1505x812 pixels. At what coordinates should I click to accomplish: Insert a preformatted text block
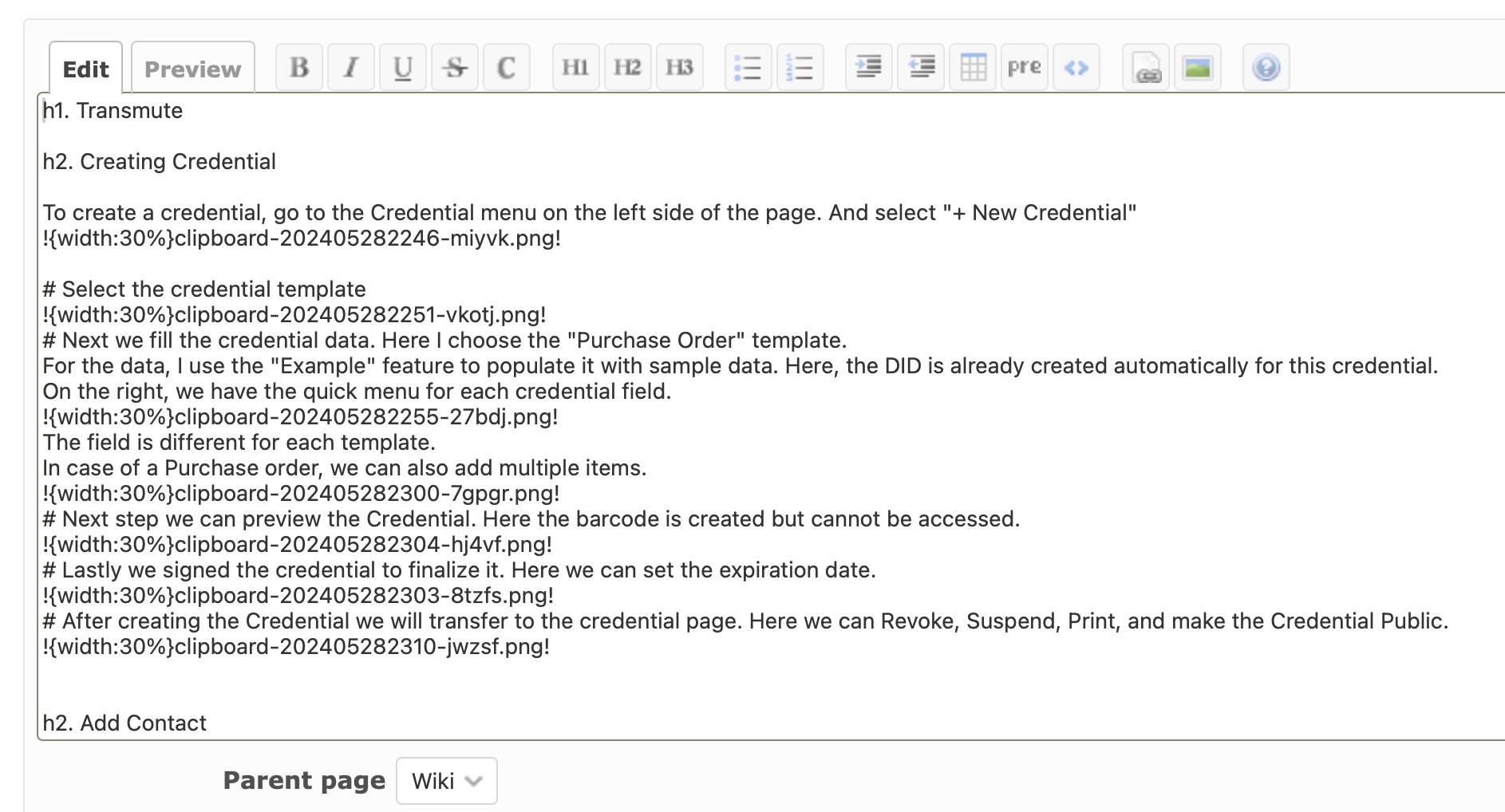pyautogui.click(x=1024, y=68)
